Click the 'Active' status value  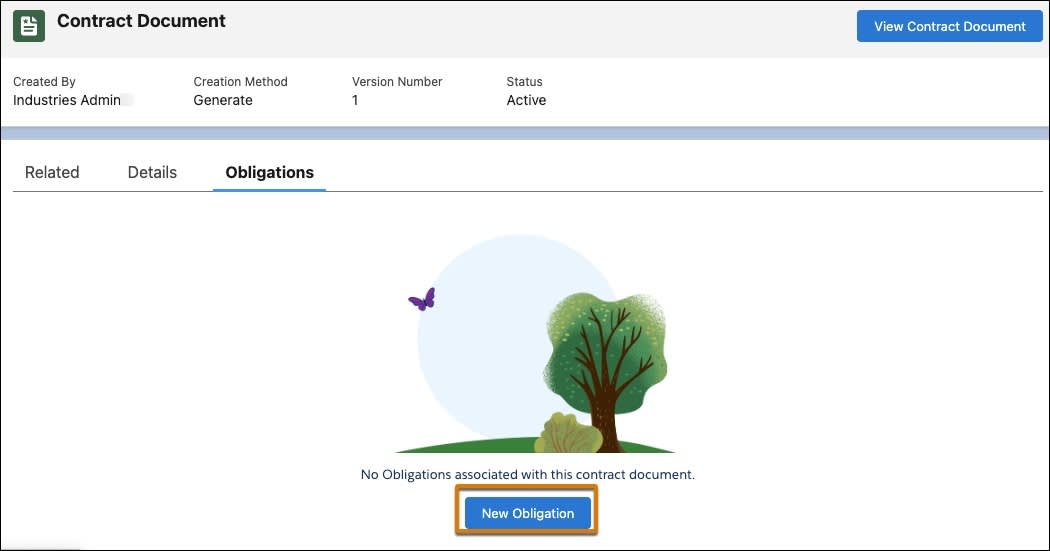[x=526, y=100]
